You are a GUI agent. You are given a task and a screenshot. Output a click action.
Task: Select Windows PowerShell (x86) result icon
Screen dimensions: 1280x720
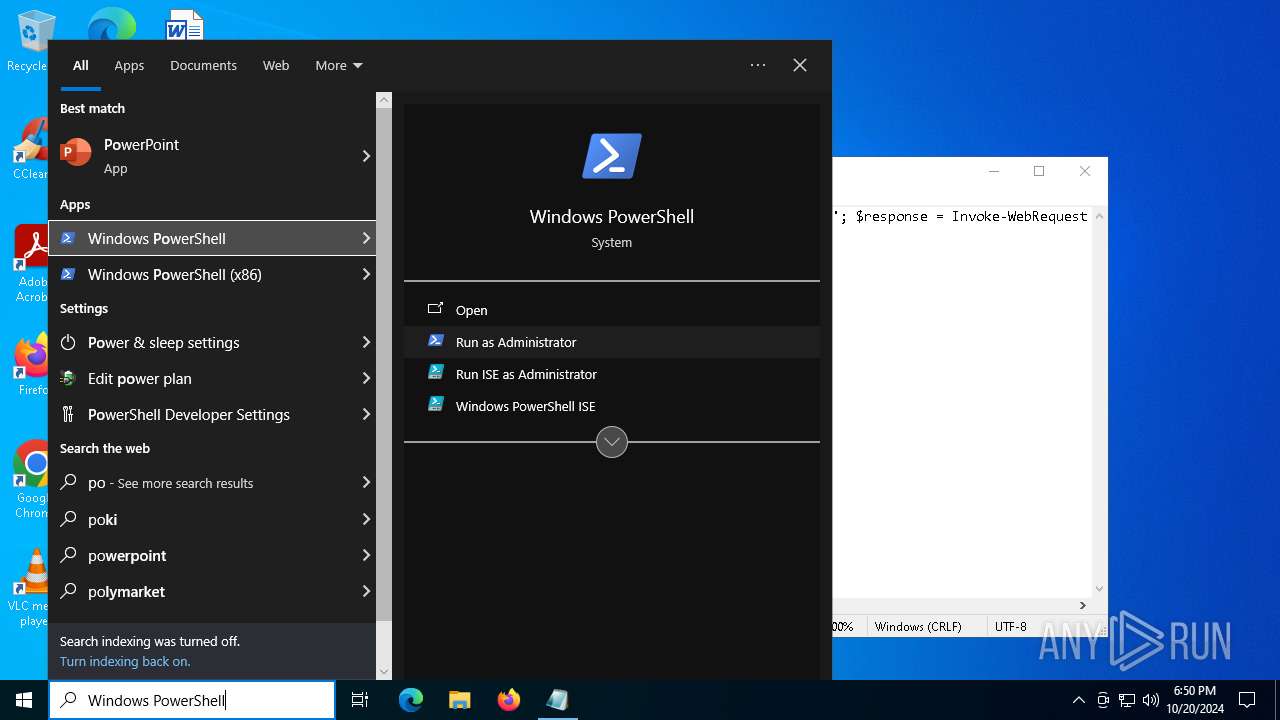pos(68,274)
